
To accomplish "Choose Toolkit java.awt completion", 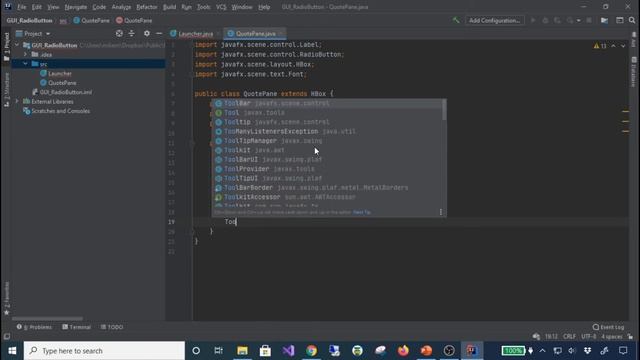I will pos(327,150).
